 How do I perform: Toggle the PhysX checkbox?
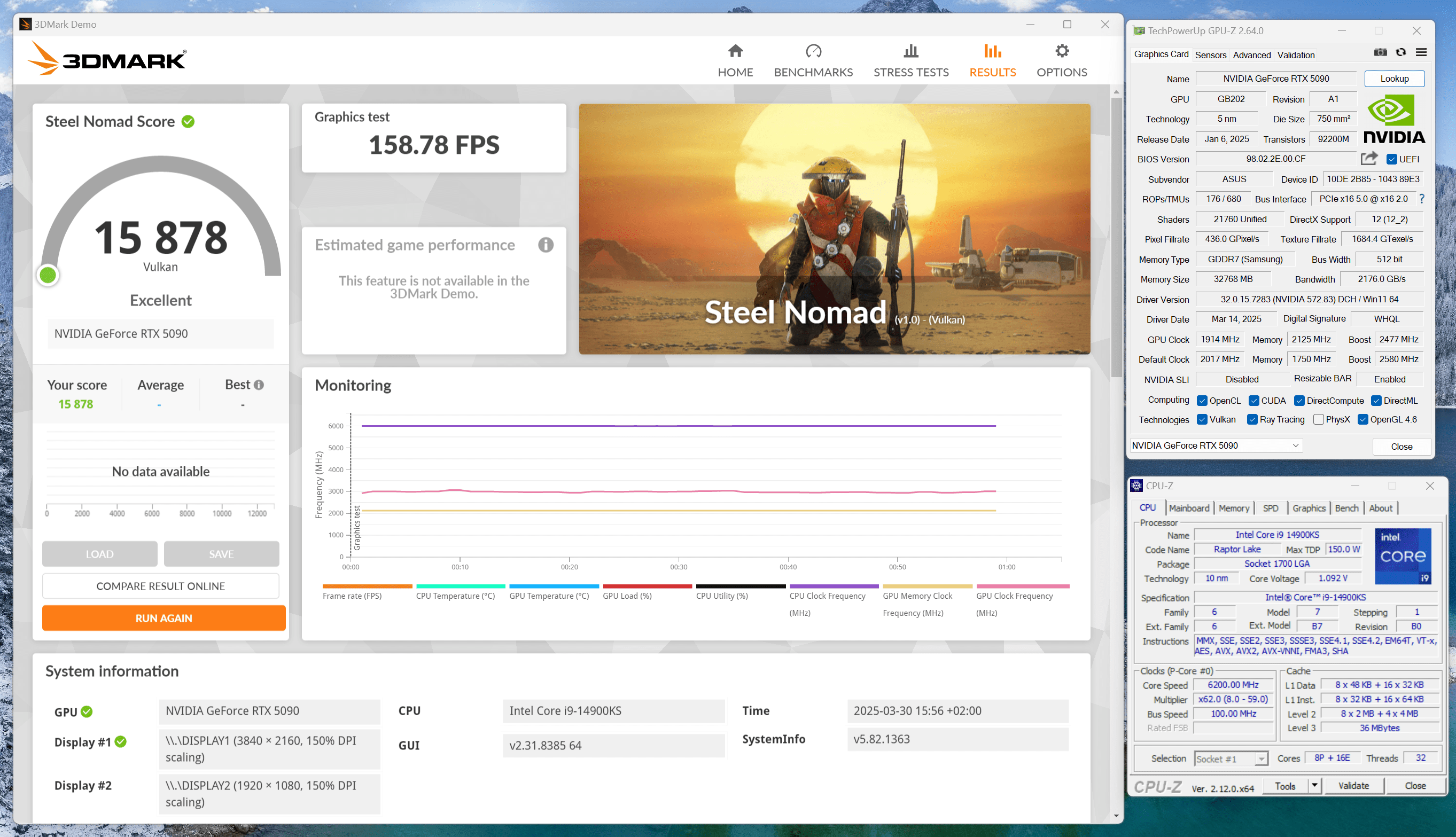[1319, 420]
